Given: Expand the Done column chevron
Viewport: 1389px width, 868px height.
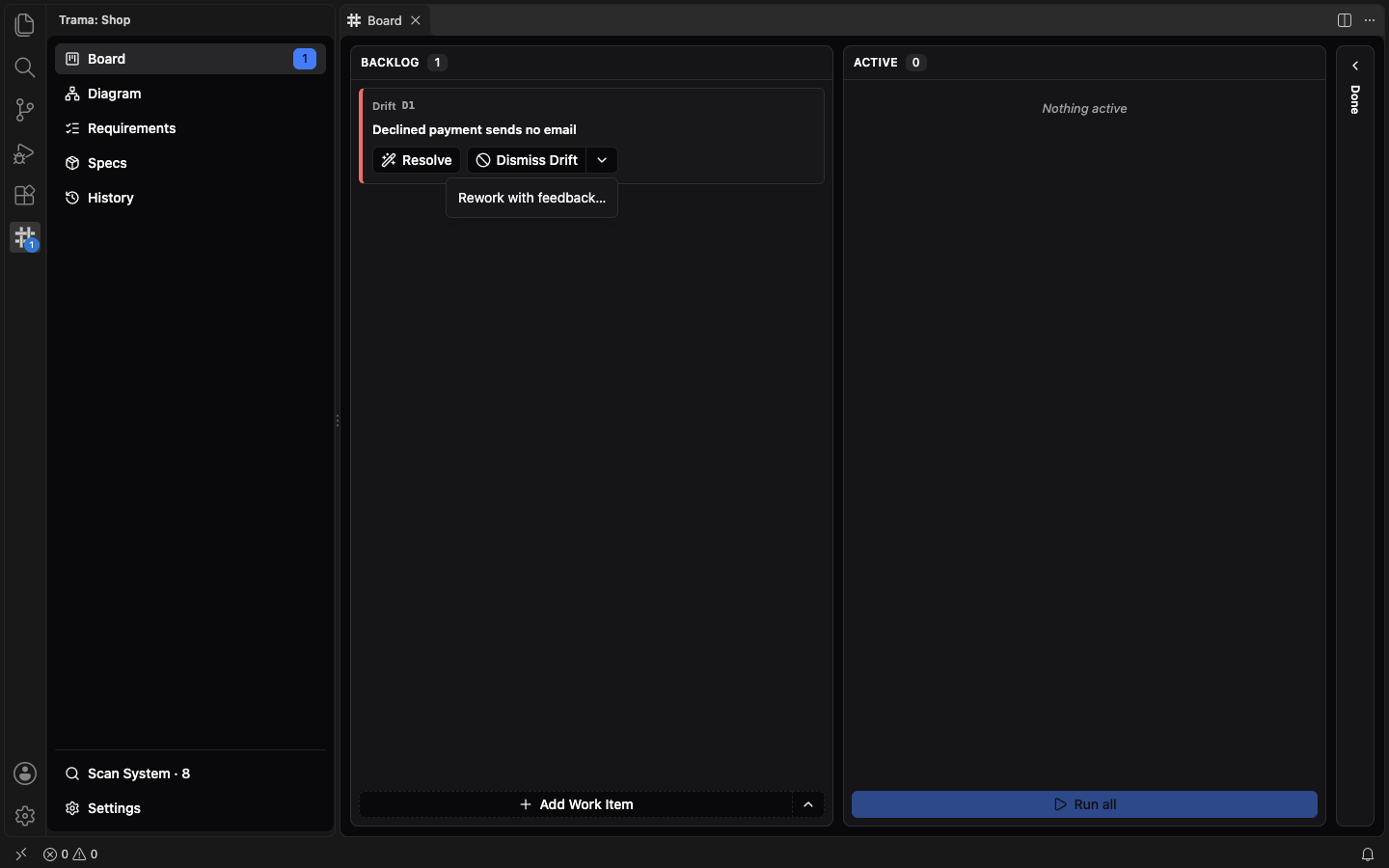Looking at the screenshot, I should [1355, 66].
